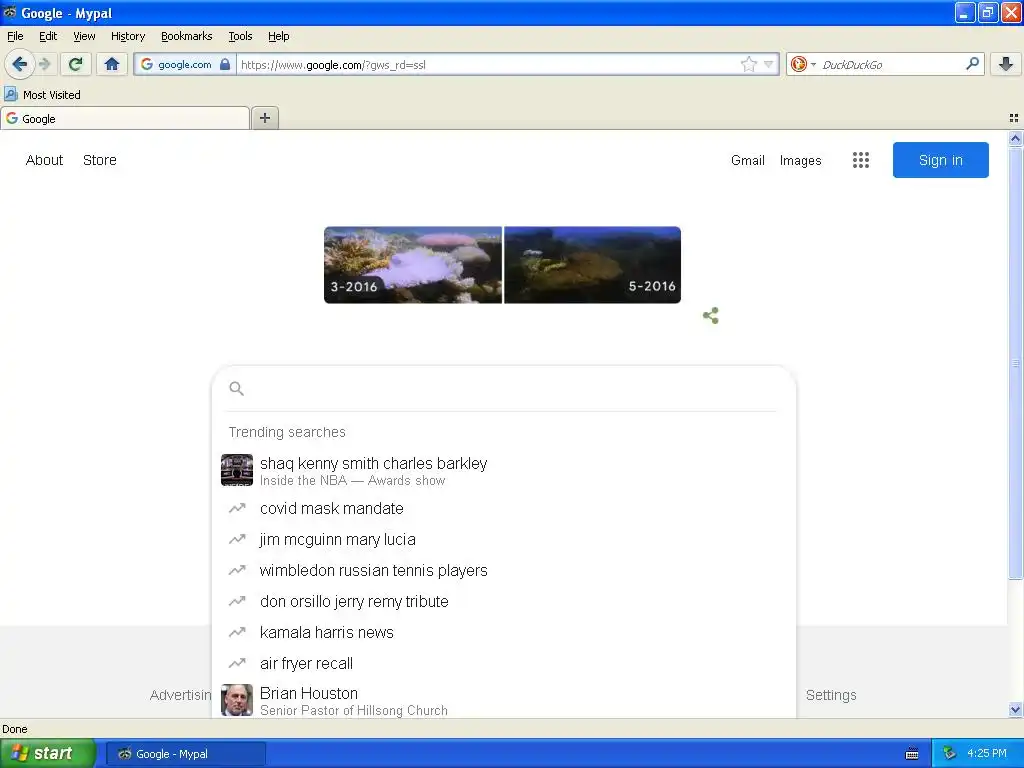Open the Edit menu
The image size is (1024, 768).
(48, 37)
